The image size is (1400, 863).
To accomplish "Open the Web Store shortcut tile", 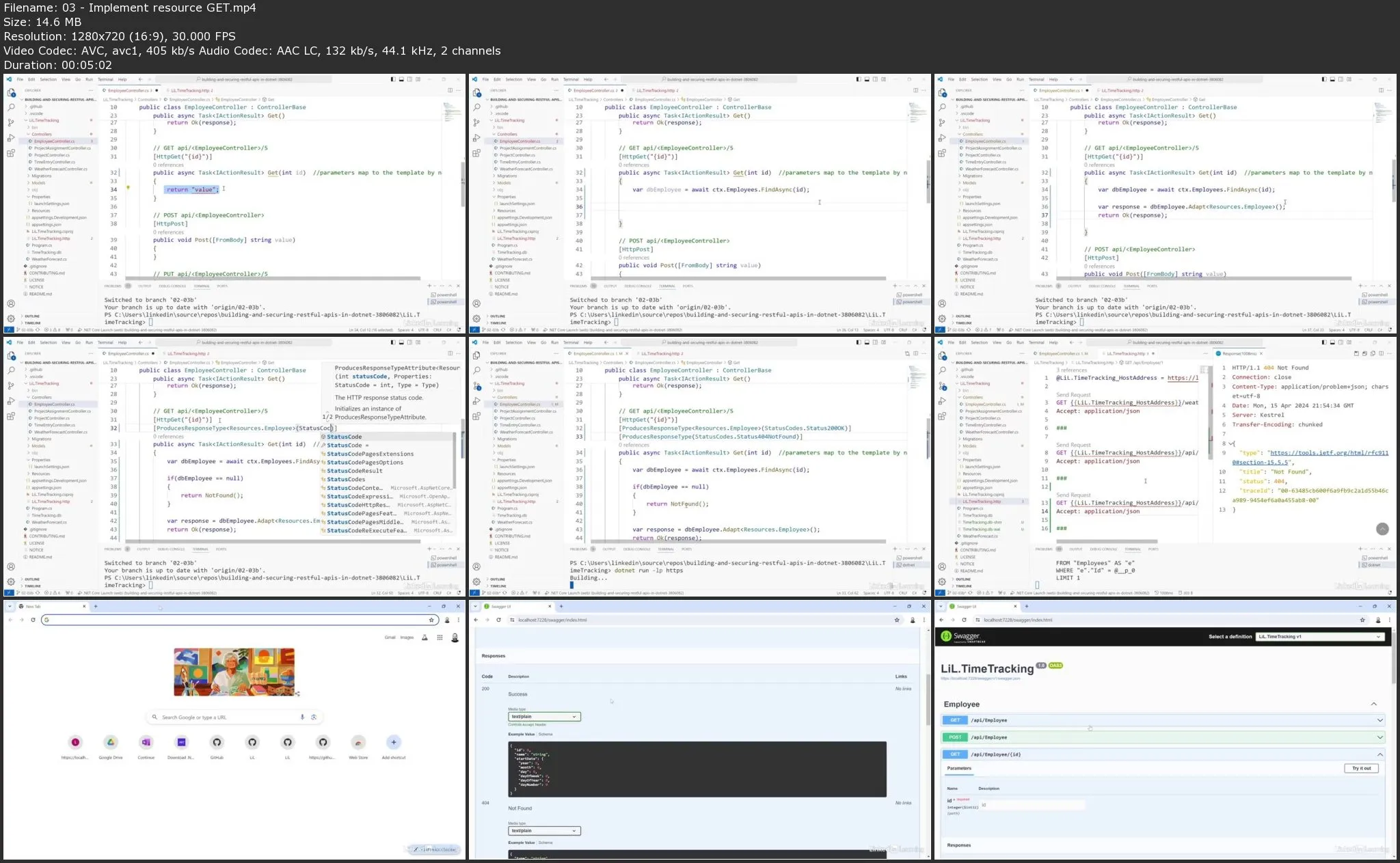I will click(x=358, y=743).
